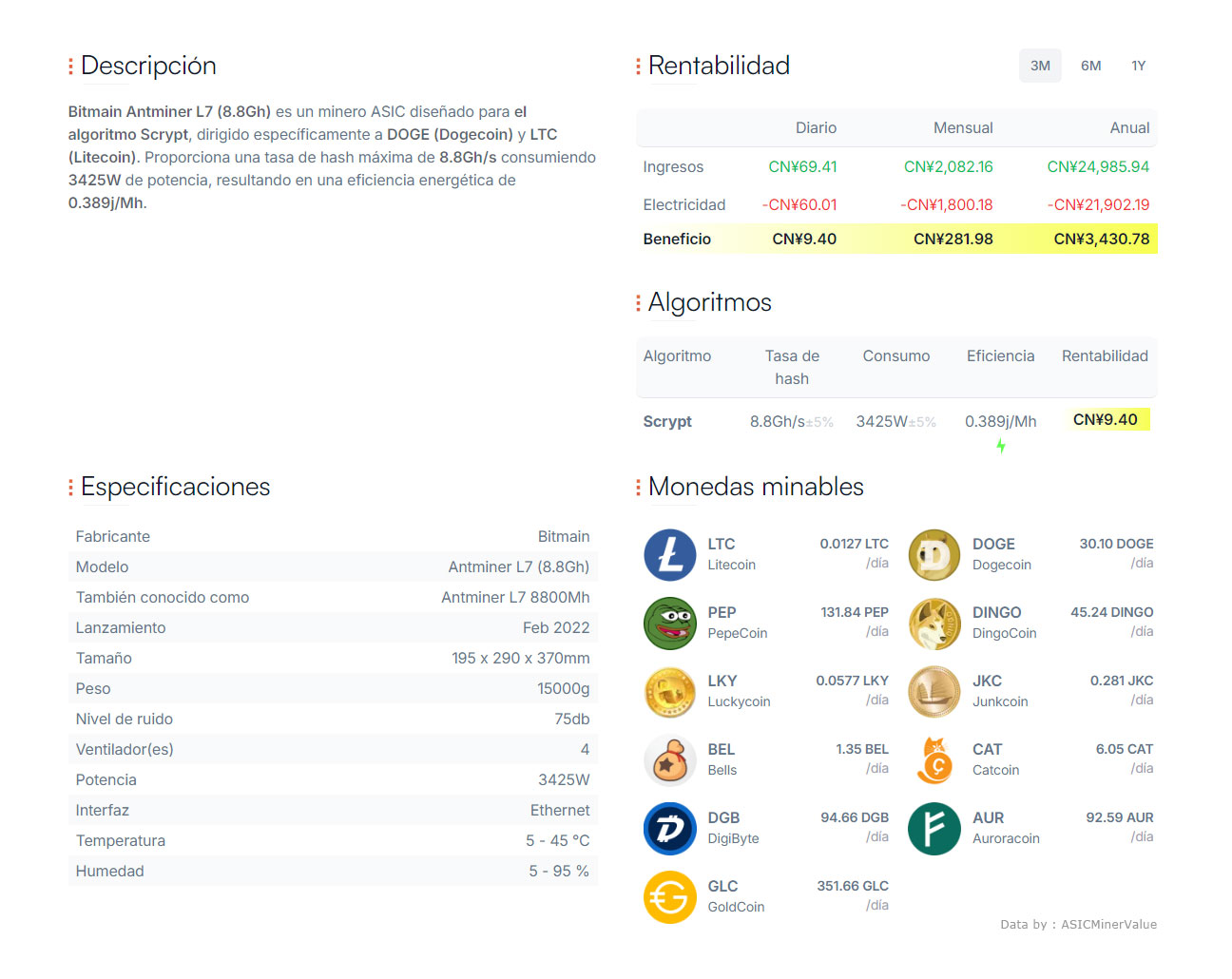This screenshot has width=1232, height=979.
Task: Click the Dogecoin DOGE coin icon
Action: point(934,555)
